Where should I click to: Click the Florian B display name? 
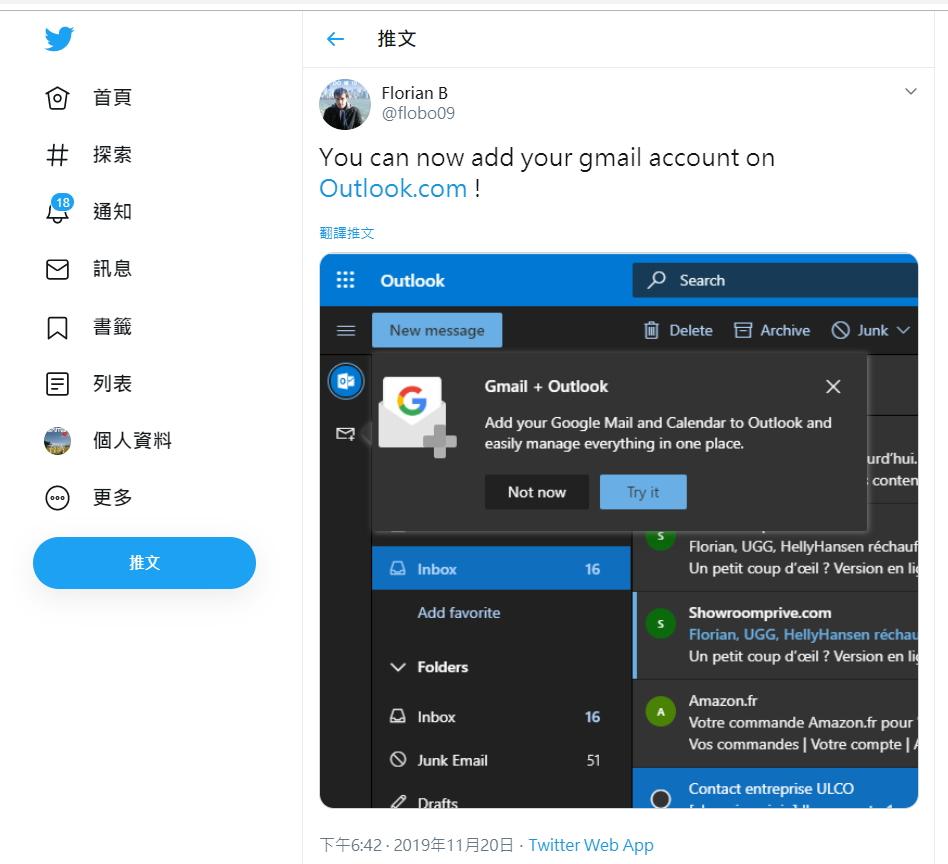(415, 93)
